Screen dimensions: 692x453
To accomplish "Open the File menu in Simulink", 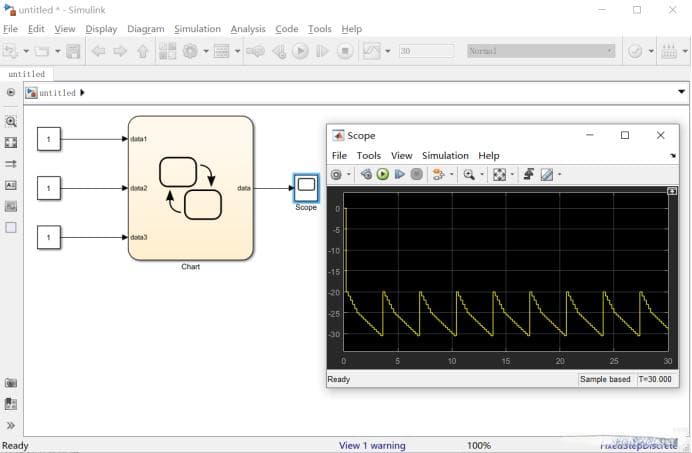I will [x=11, y=29].
